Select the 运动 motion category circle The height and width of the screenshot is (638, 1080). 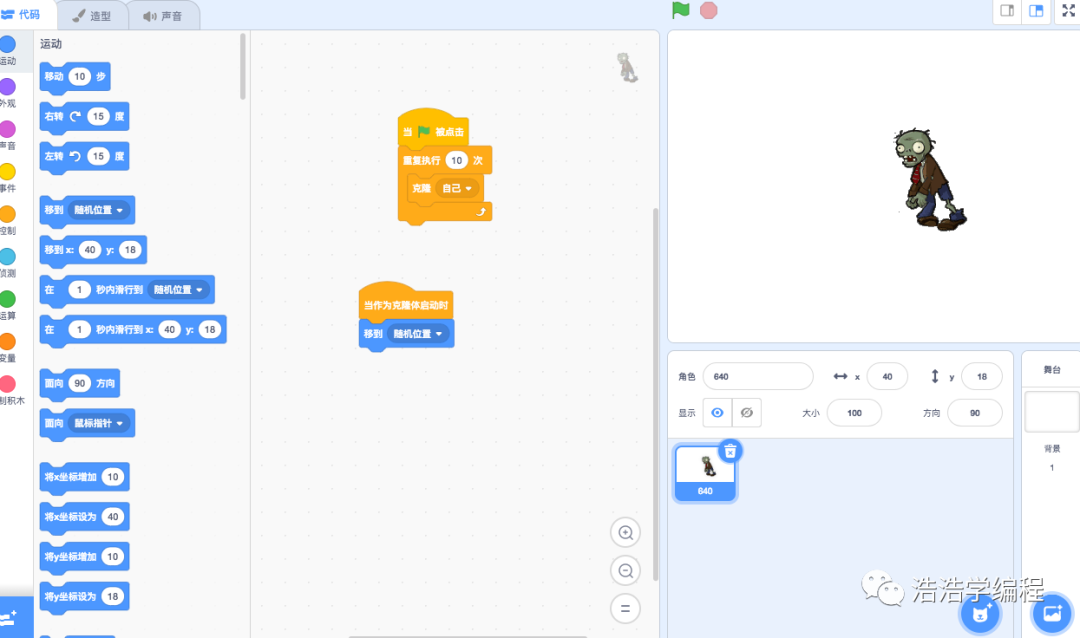[x=8, y=45]
